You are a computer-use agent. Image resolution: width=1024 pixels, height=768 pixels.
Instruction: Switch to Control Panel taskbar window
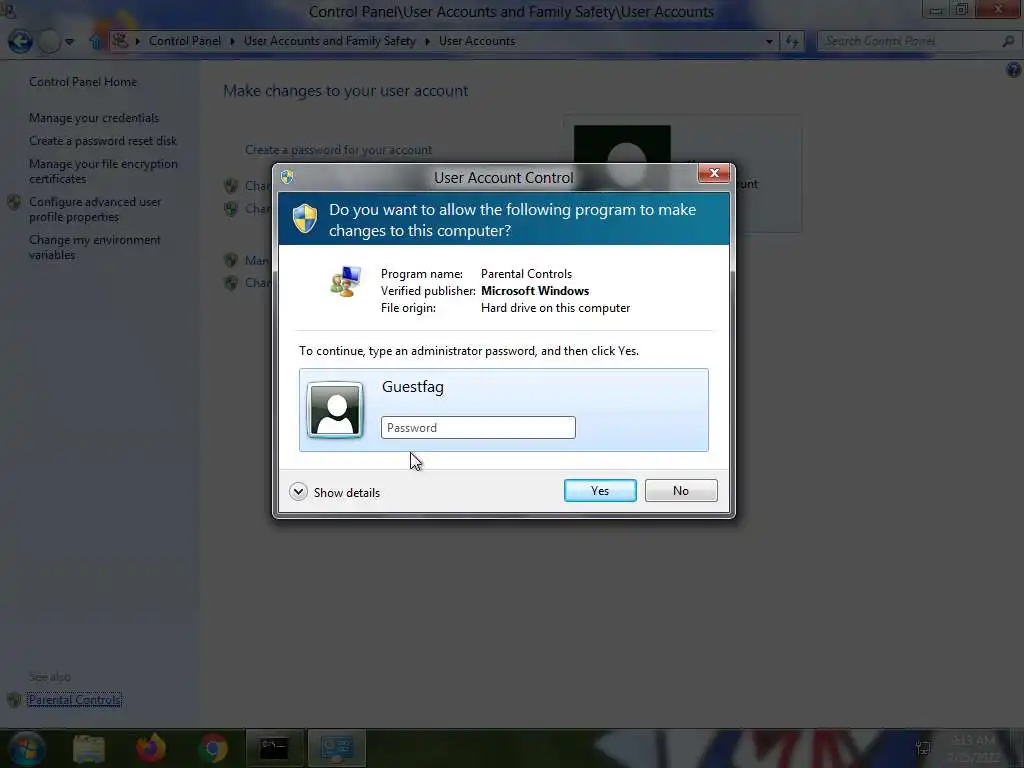tap(336, 748)
